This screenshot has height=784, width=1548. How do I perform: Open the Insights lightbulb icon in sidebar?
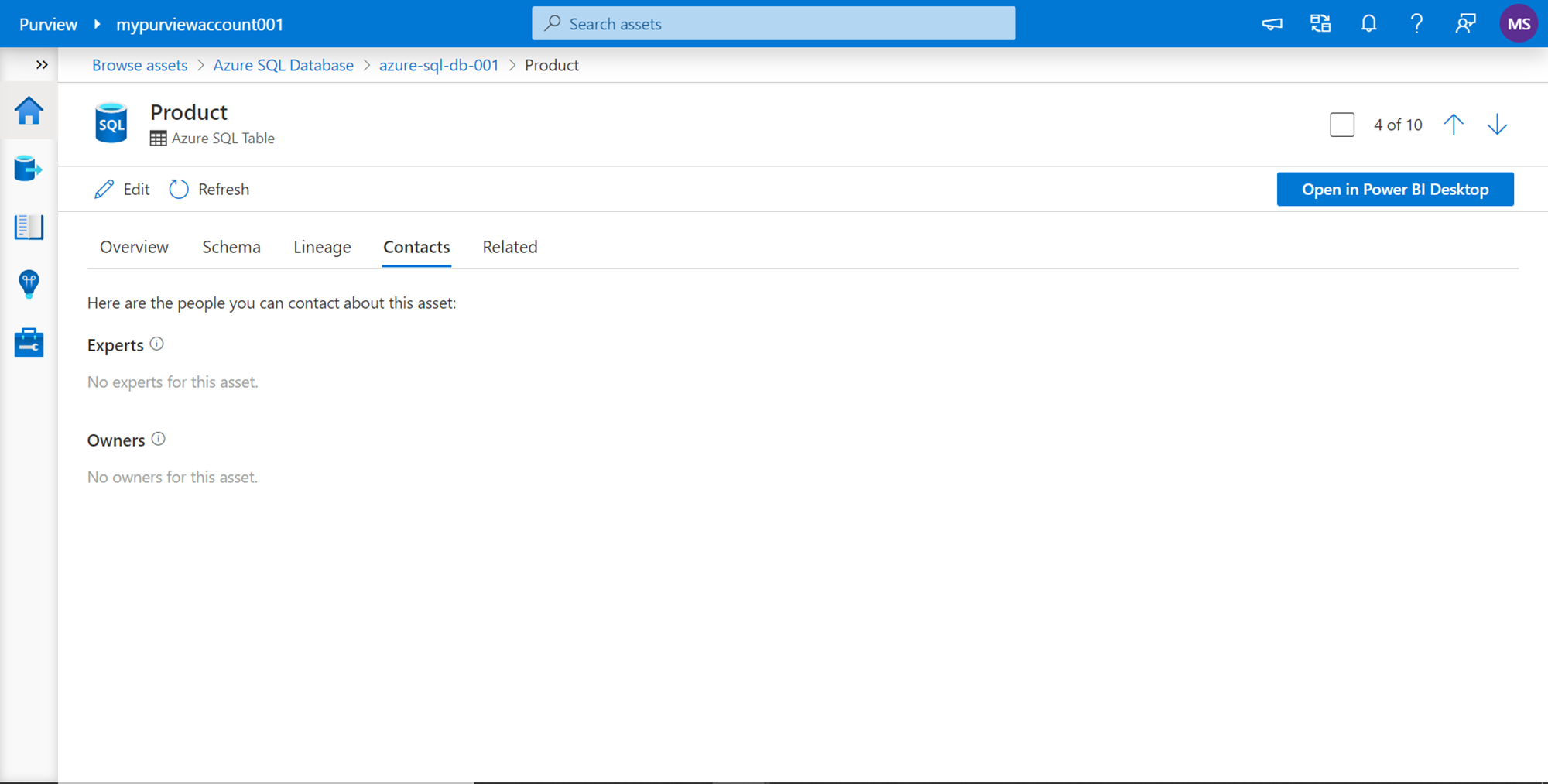(29, 284)
